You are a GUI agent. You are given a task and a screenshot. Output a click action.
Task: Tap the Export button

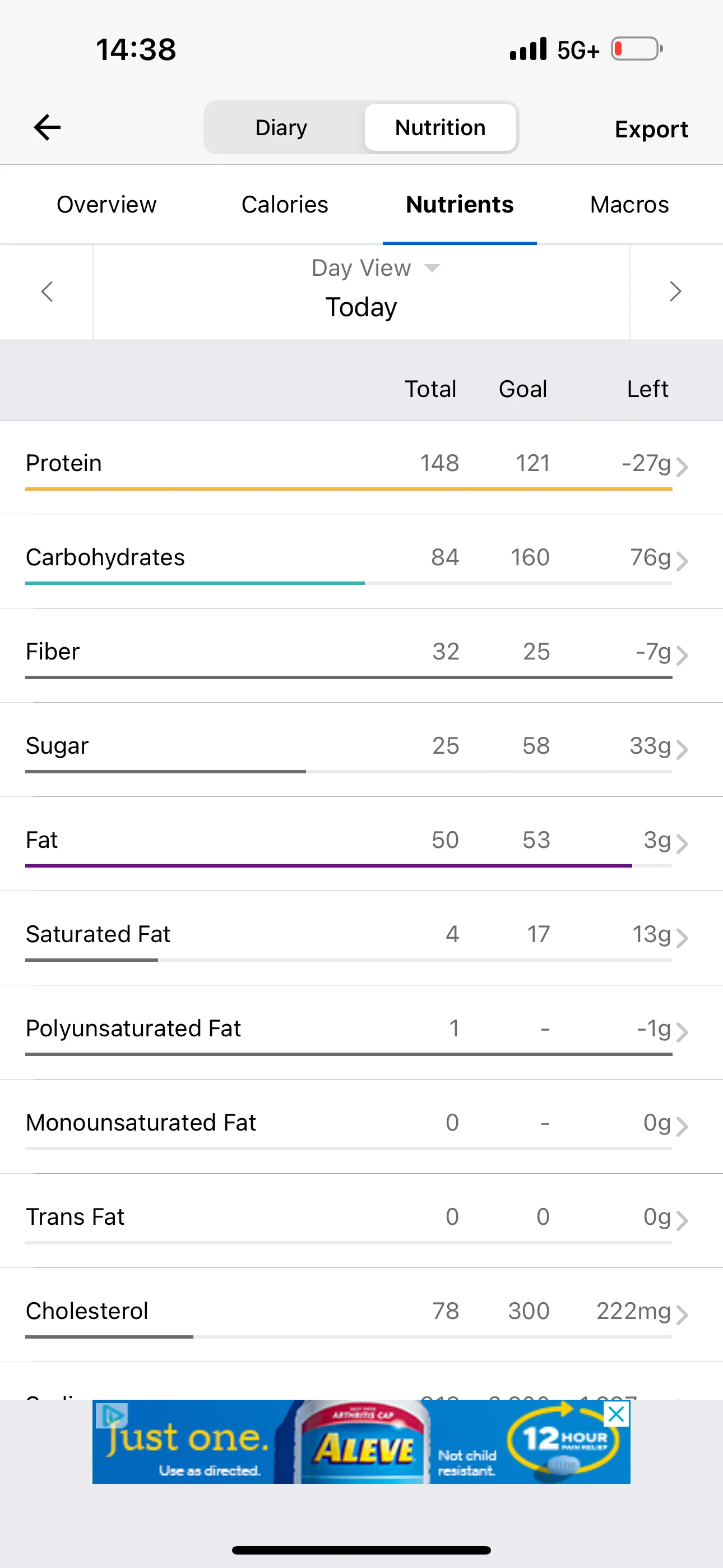tap(651, 129)
